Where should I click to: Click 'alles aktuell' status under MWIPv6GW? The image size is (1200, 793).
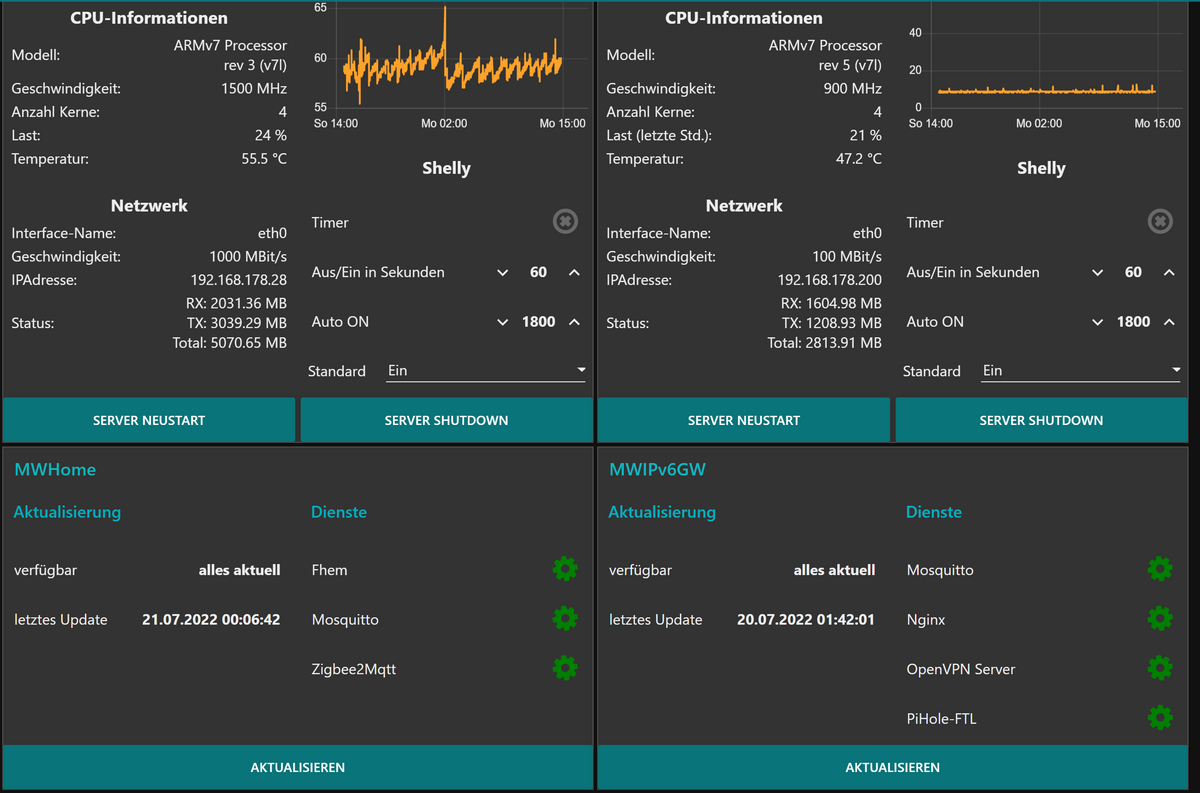835,570
